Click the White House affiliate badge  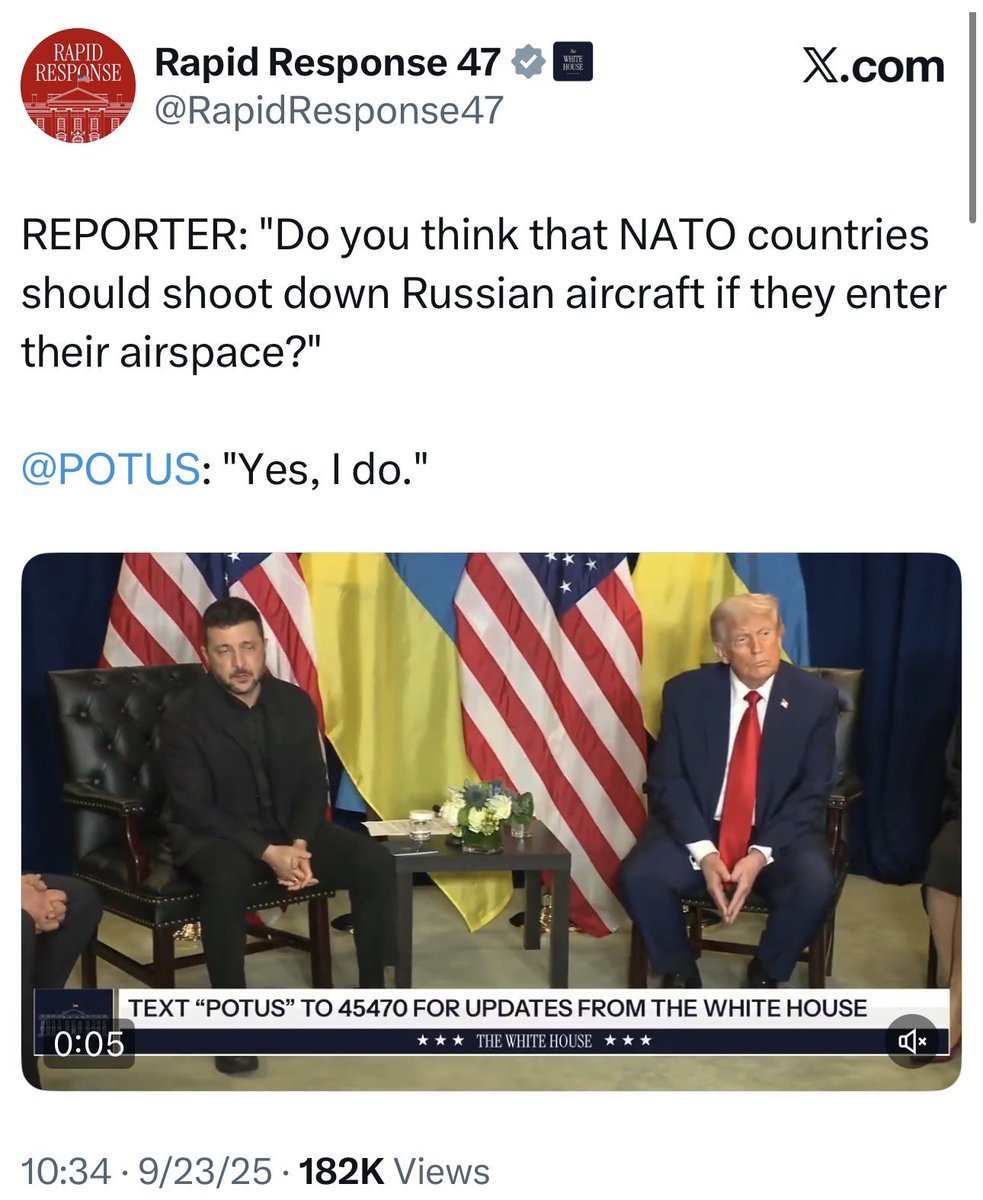coord(573,62)
